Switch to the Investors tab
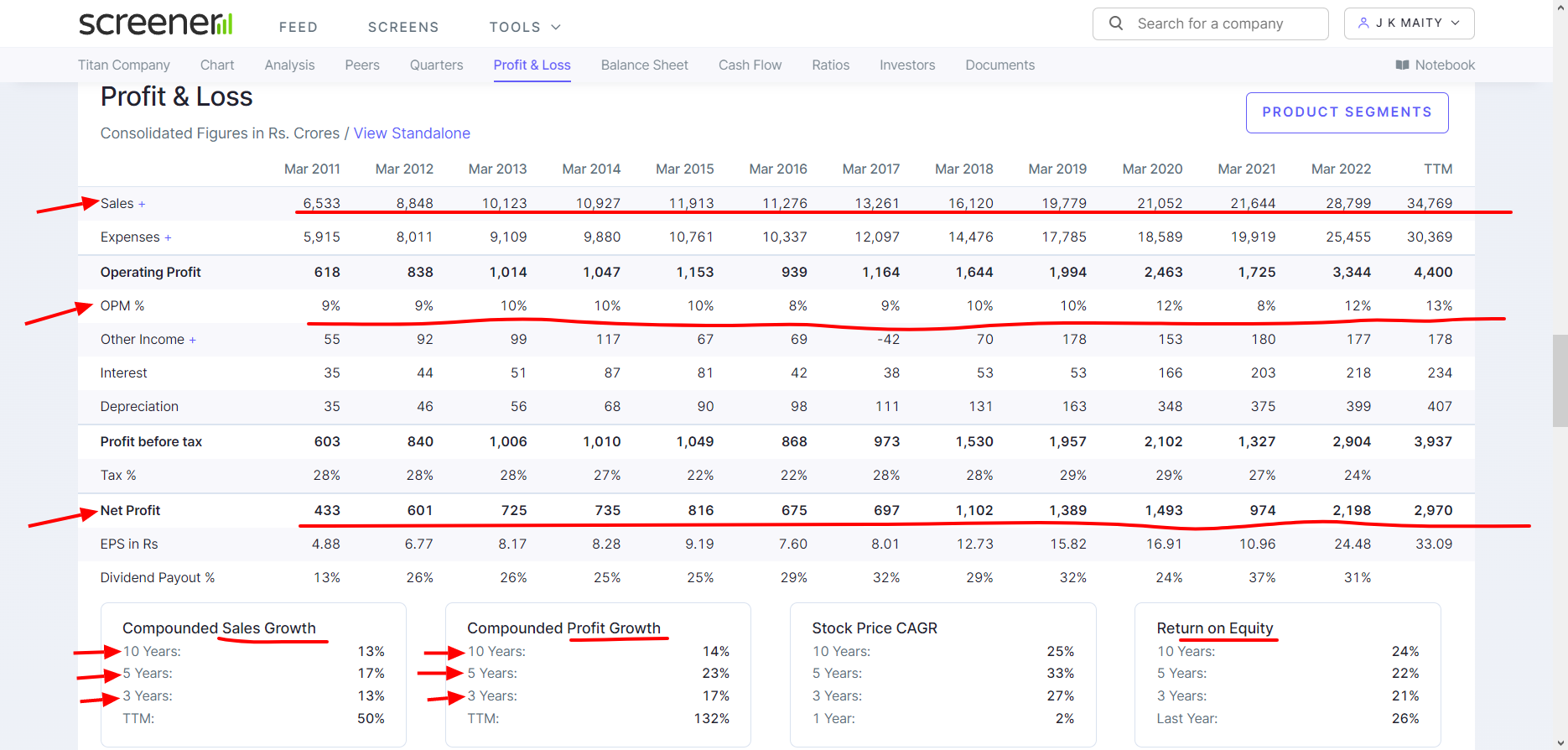Viewport: 1568px width, 750px height. pos(907,65)
